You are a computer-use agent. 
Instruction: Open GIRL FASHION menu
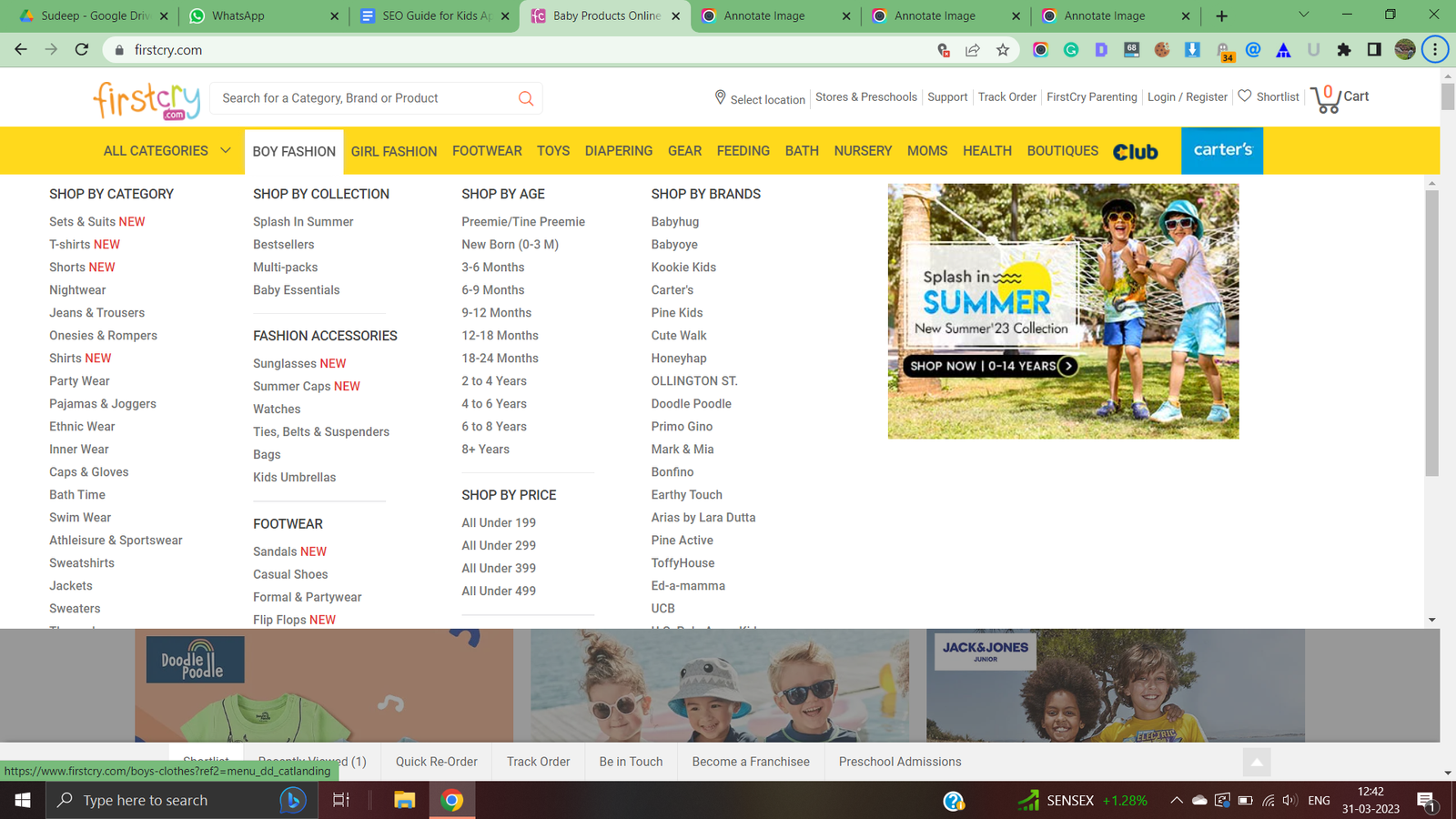394,151
